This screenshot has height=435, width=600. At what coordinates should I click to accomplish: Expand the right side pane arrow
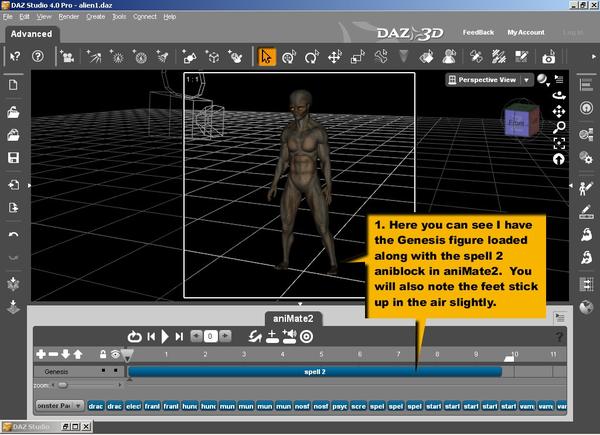coord(571,186)
